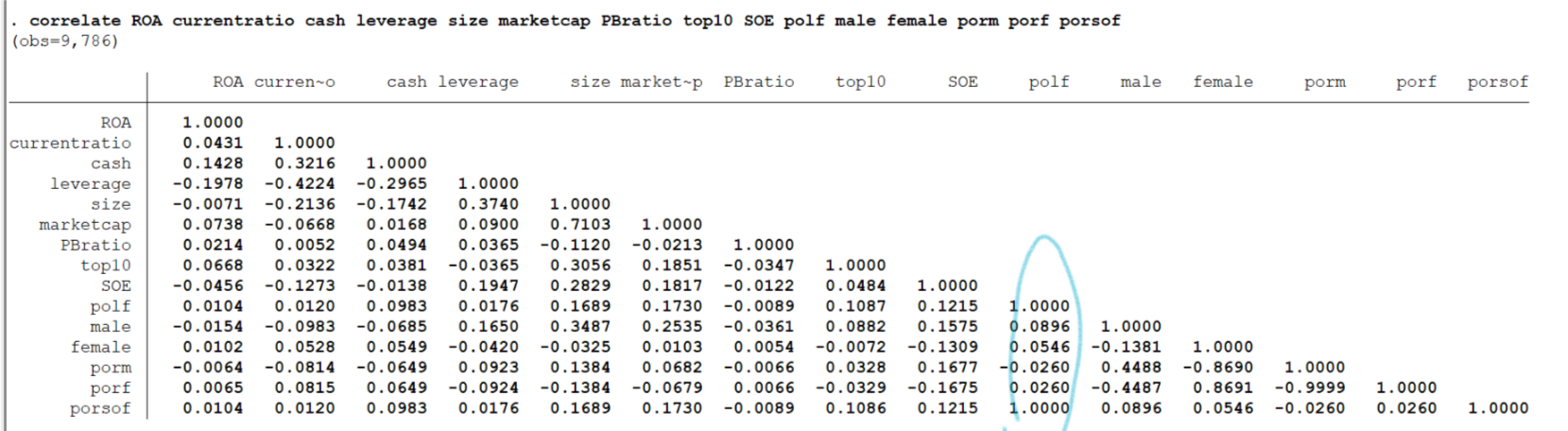Image resolution: width=1568 pixels, height=431 pixels.
Task: Select the 0.4488 correlation value
Action: pyautogui.click(x=1130, y=368)
